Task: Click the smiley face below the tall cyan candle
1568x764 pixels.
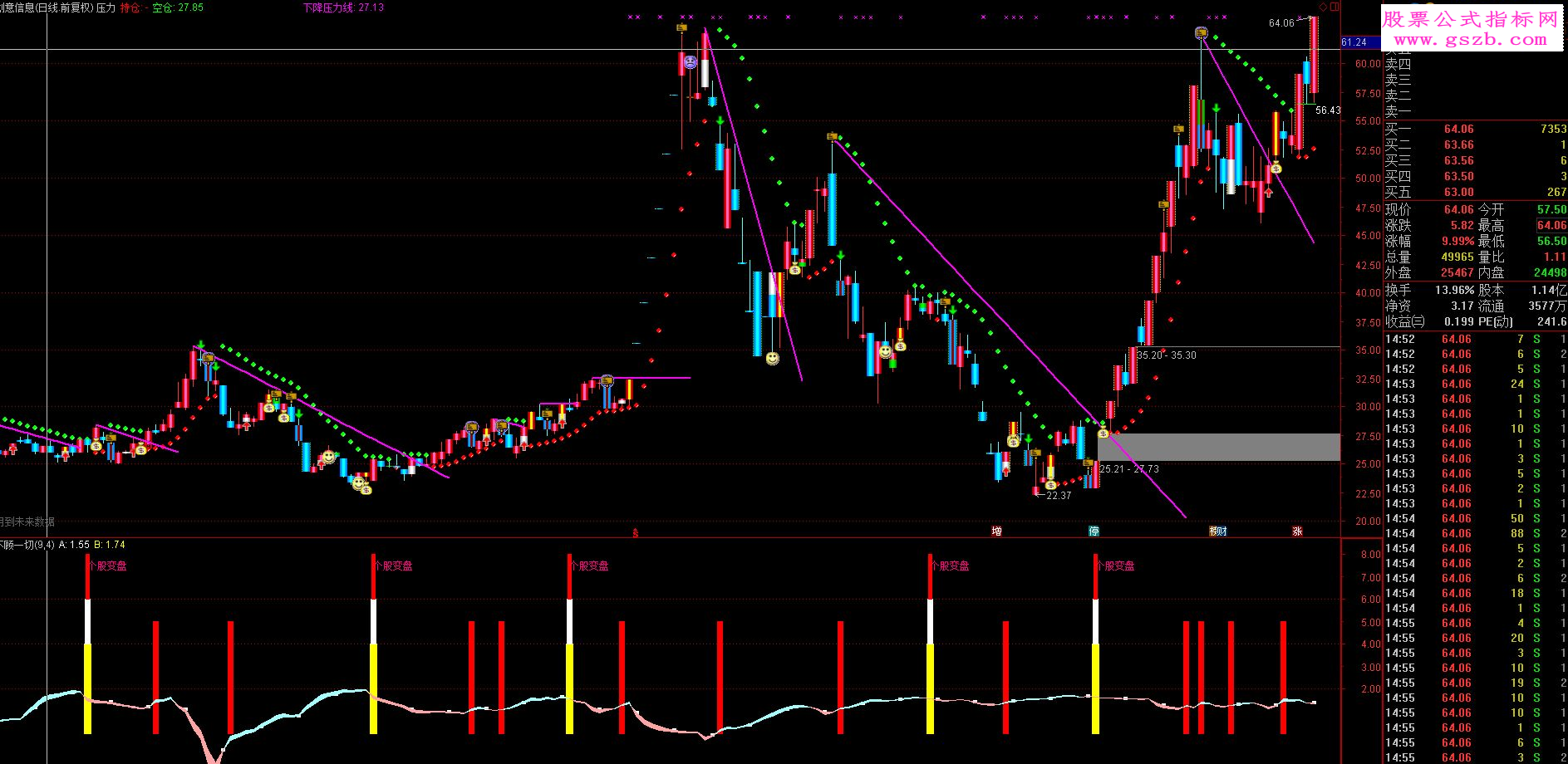Action: click(x=773, y=358)
